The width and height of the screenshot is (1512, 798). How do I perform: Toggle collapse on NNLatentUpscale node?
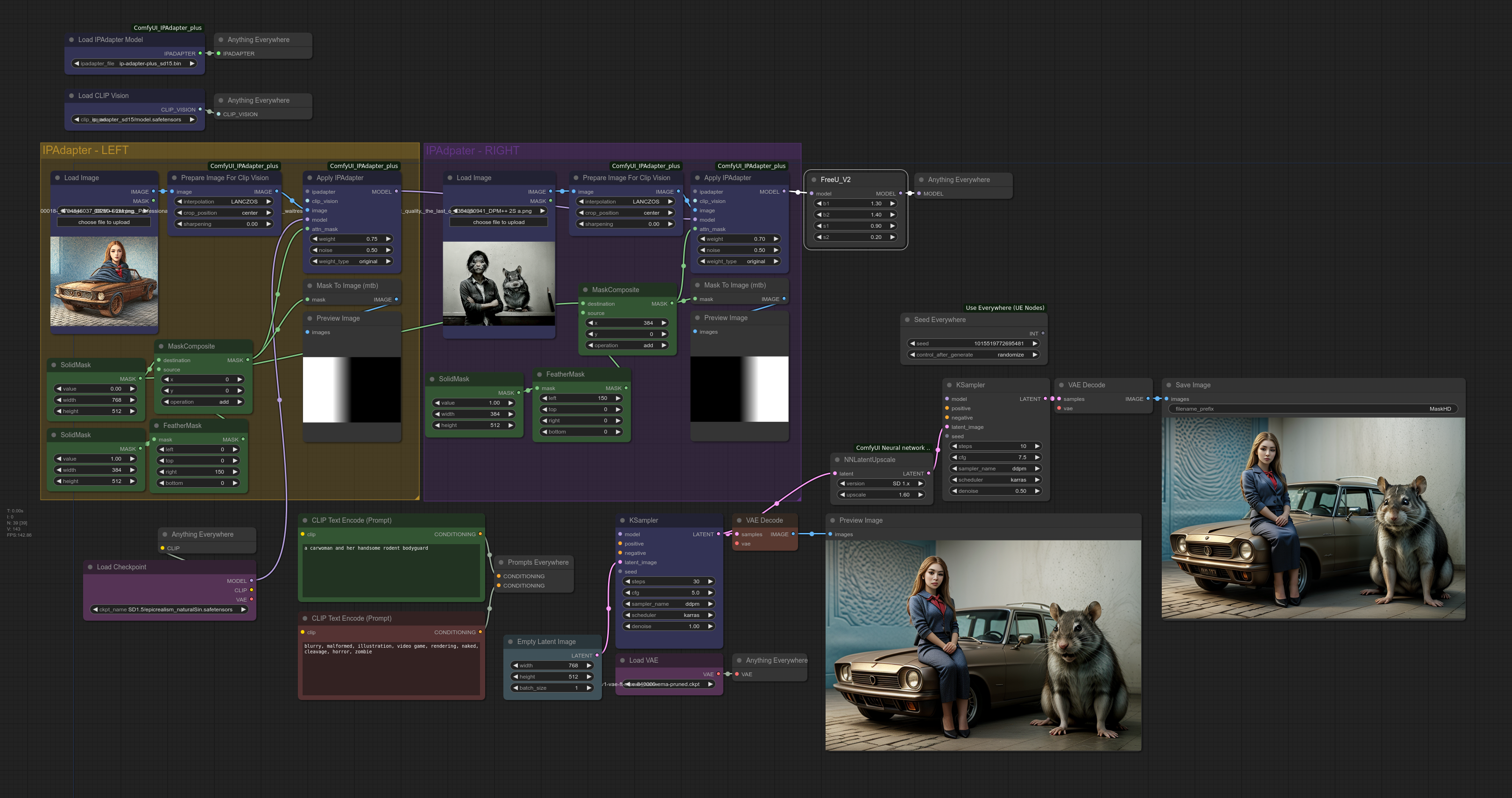837,460
